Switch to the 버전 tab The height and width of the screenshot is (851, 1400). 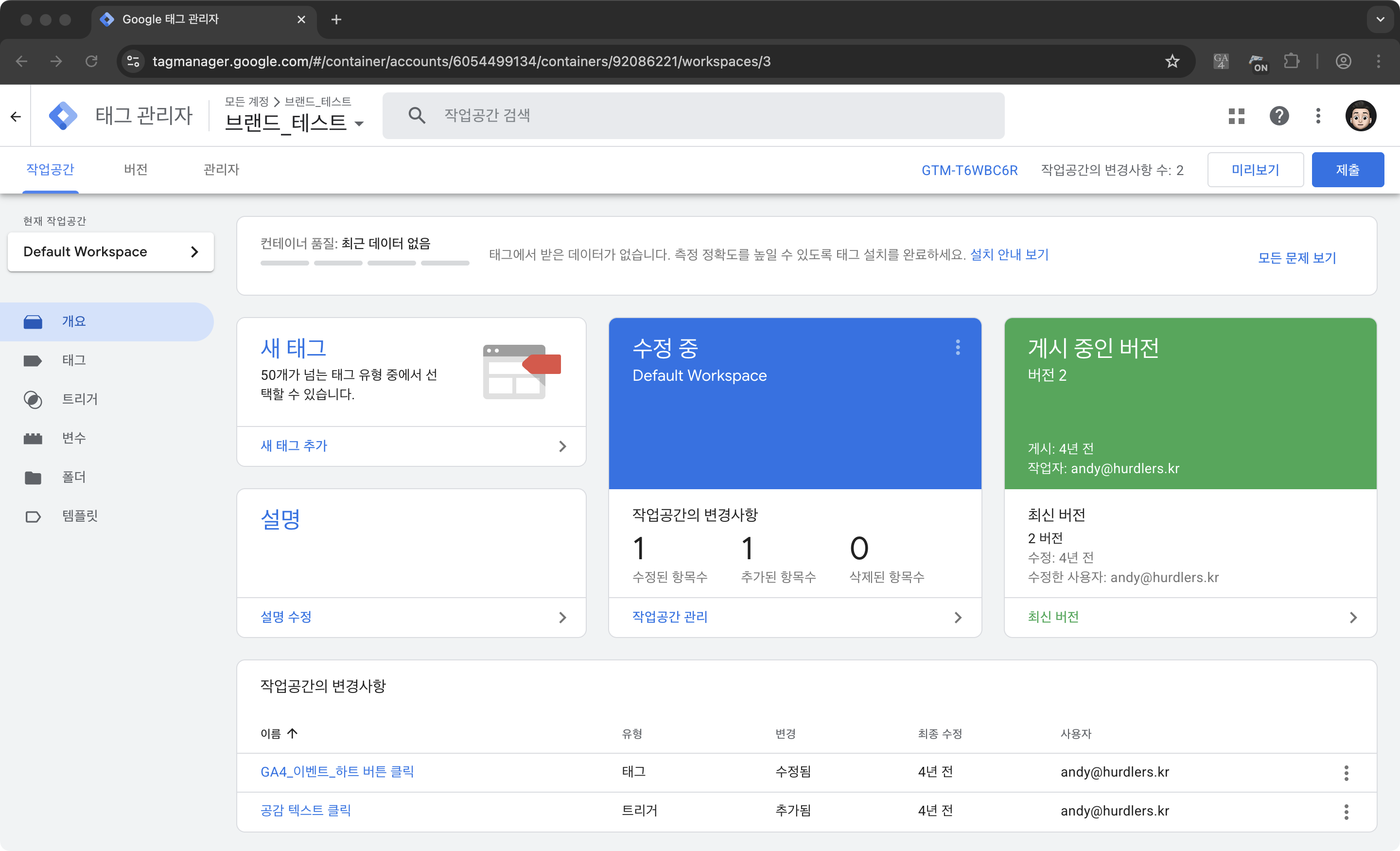point(136,169)
